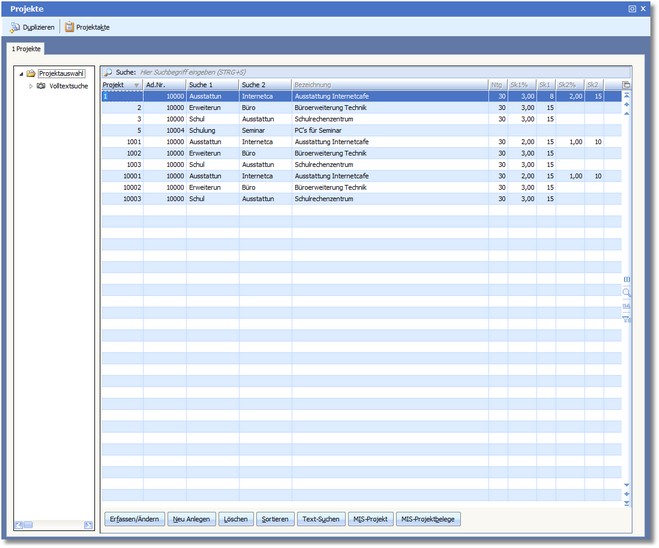Expand the Volltextsuche tree node
Viewport: 659px width, 548px height.
[30, 87]
